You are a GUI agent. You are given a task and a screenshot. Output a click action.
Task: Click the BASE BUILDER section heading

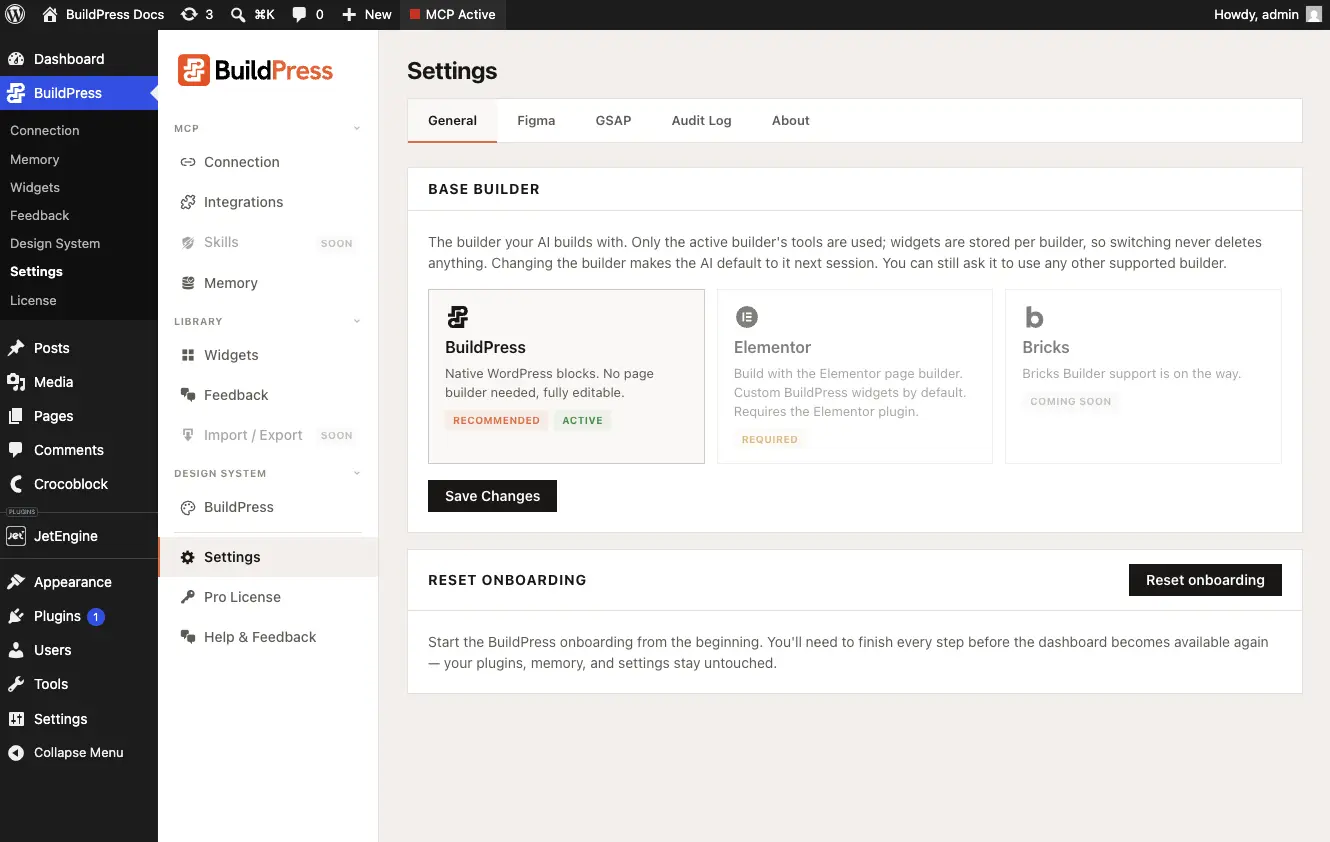point(484,189)
